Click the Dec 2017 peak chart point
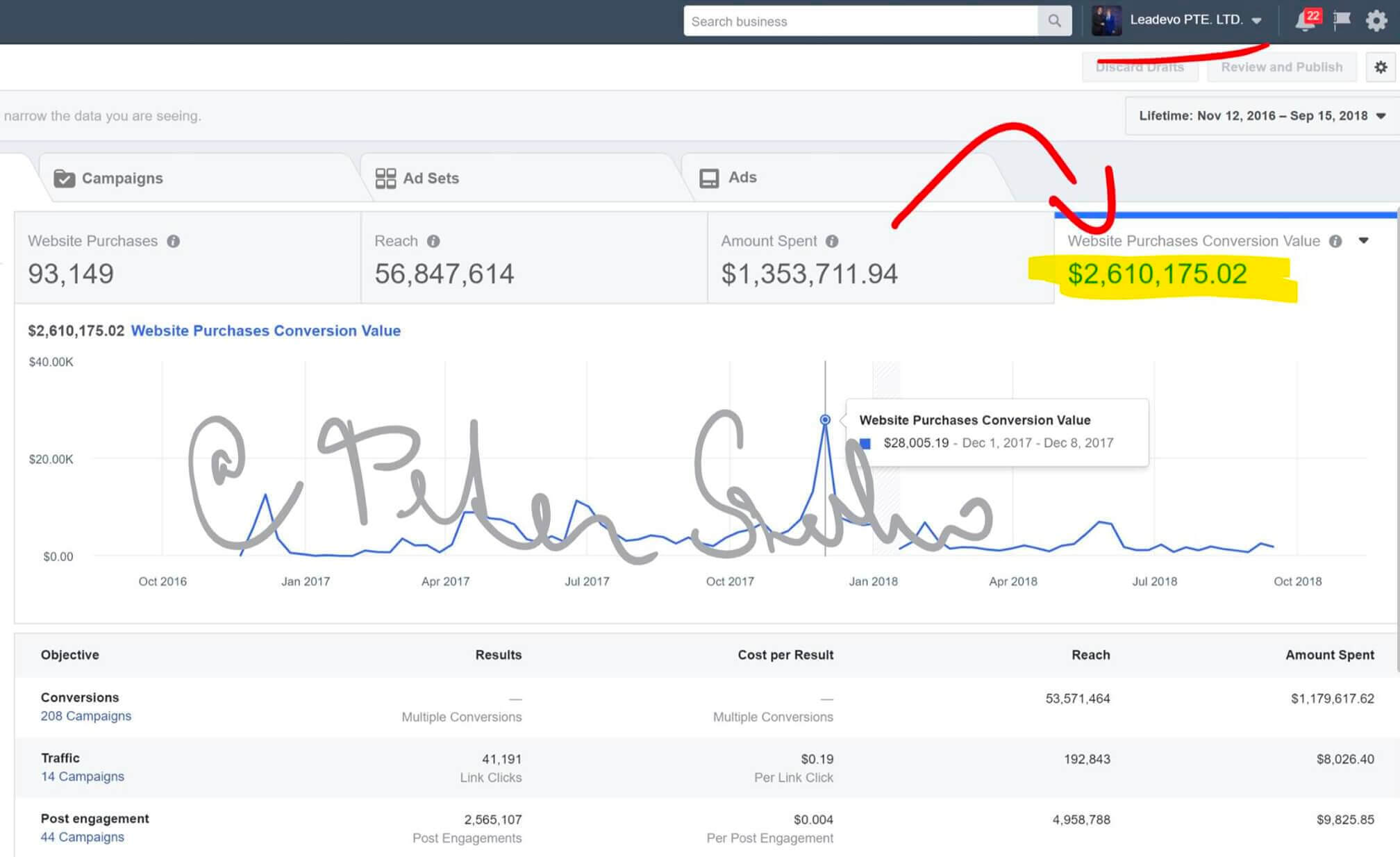Viewport: 1400px width, 857px height. tap(825, 419)
